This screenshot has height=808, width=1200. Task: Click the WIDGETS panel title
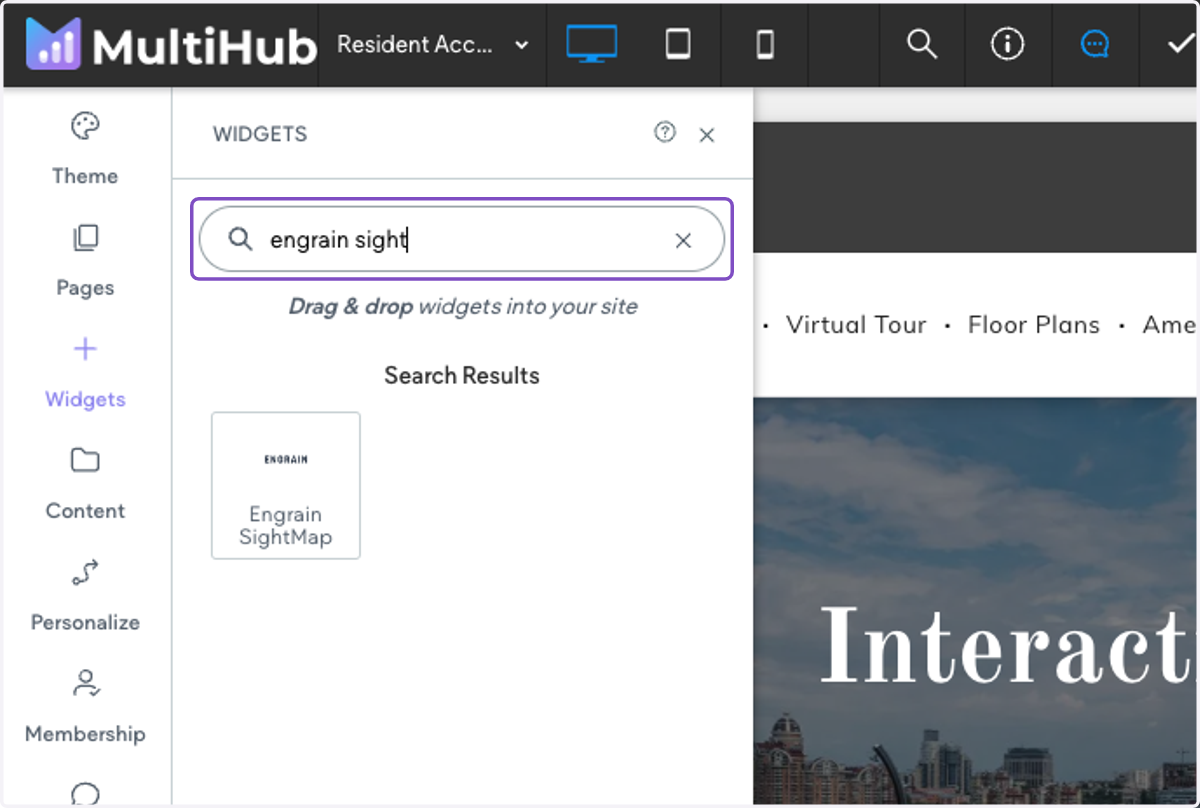coord(260,134)
